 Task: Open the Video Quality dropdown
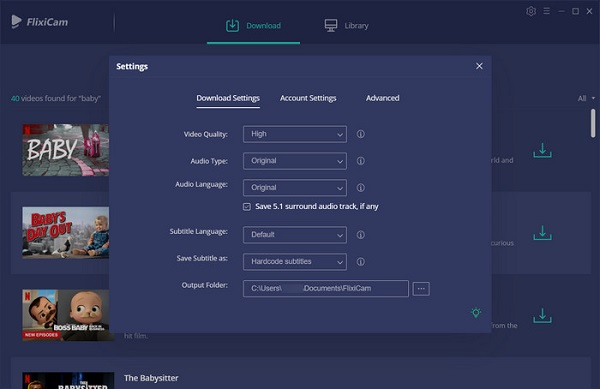[x=295, y=134]
